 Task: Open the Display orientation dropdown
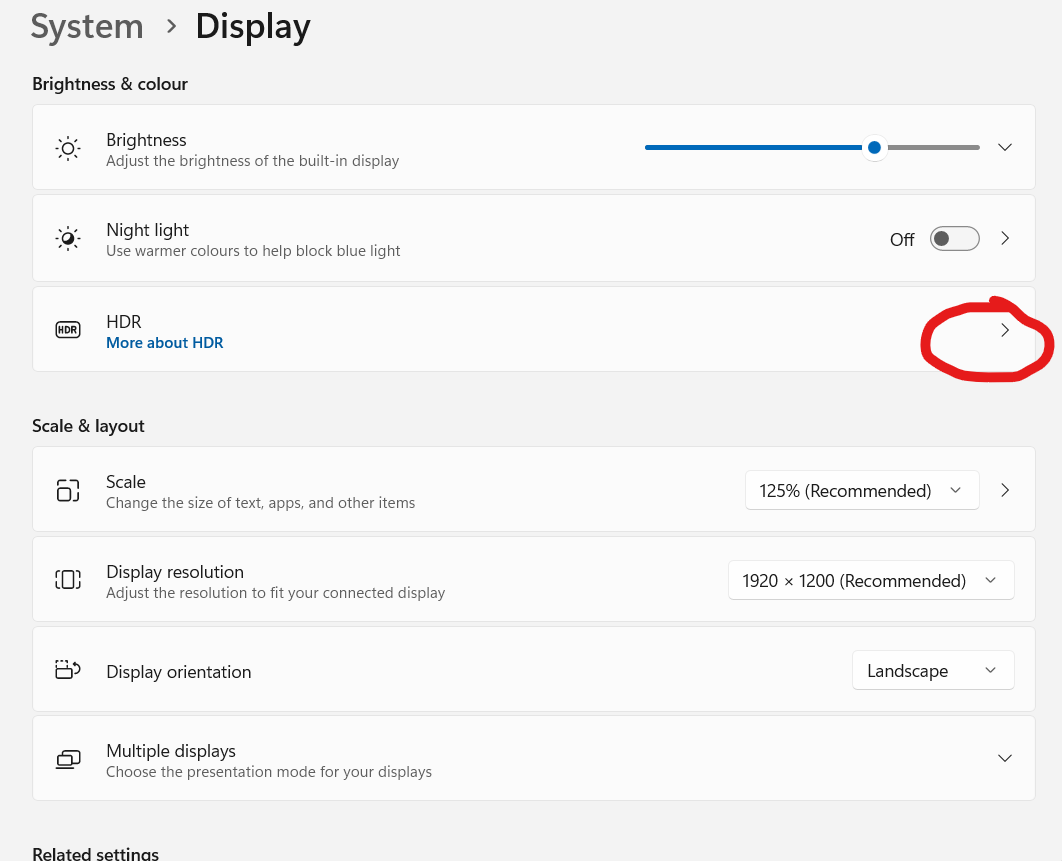[933, 671]
